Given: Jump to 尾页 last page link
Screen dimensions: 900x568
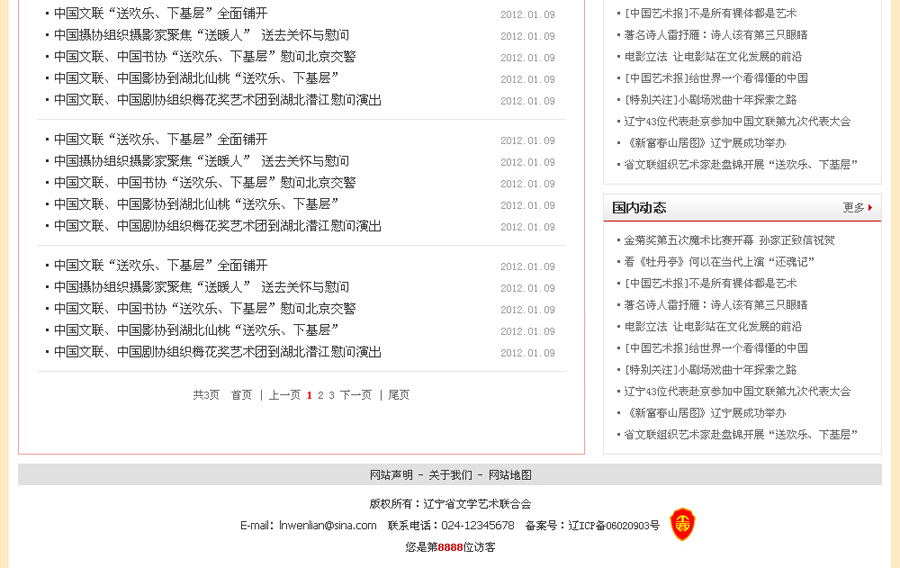Looking at the screenshot, I should click(x=399, y=395).
